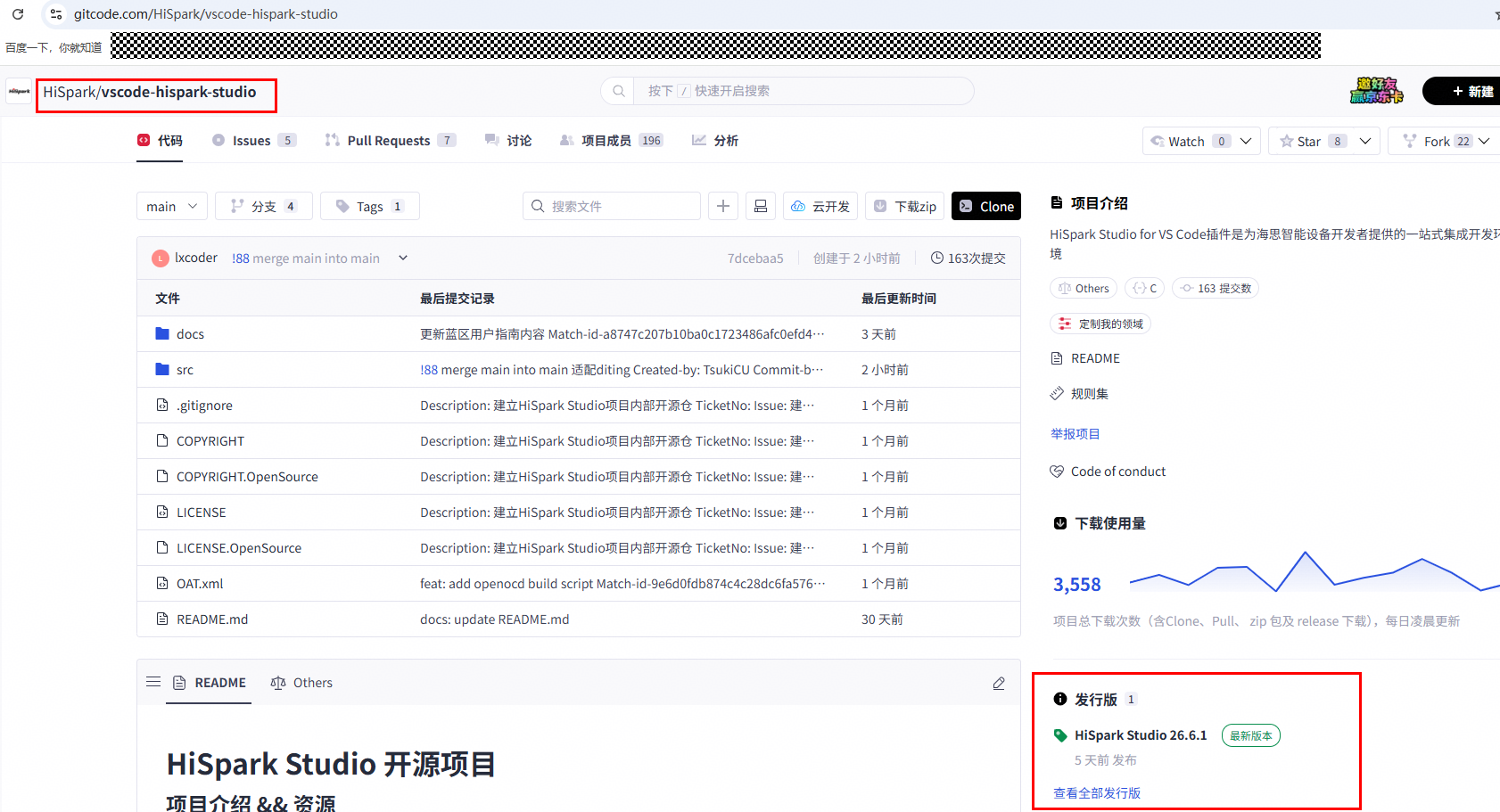Click the README.md file icon
The image size is (1500, 812).
tap(162, 619)
